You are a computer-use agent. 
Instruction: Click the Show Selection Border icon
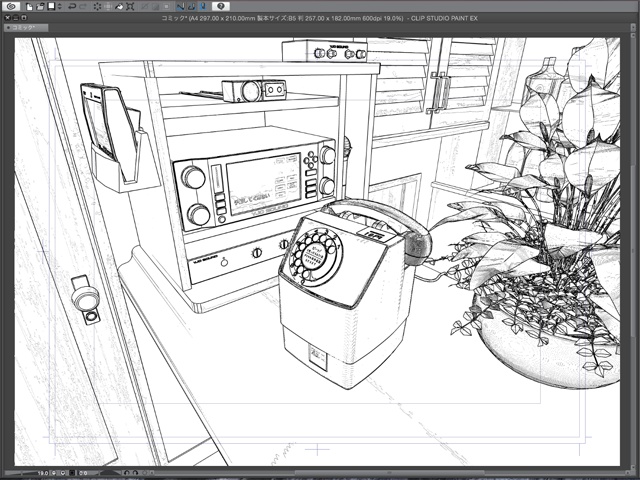(x=167, y=7)
